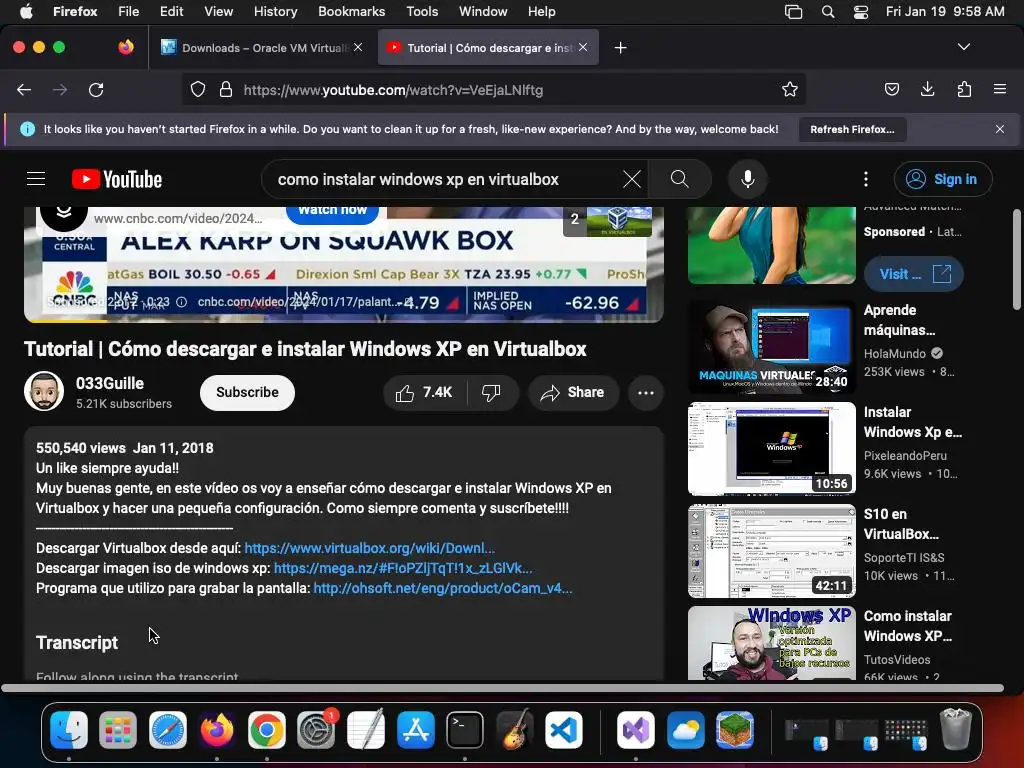Click Sign in button

[943, 179]
